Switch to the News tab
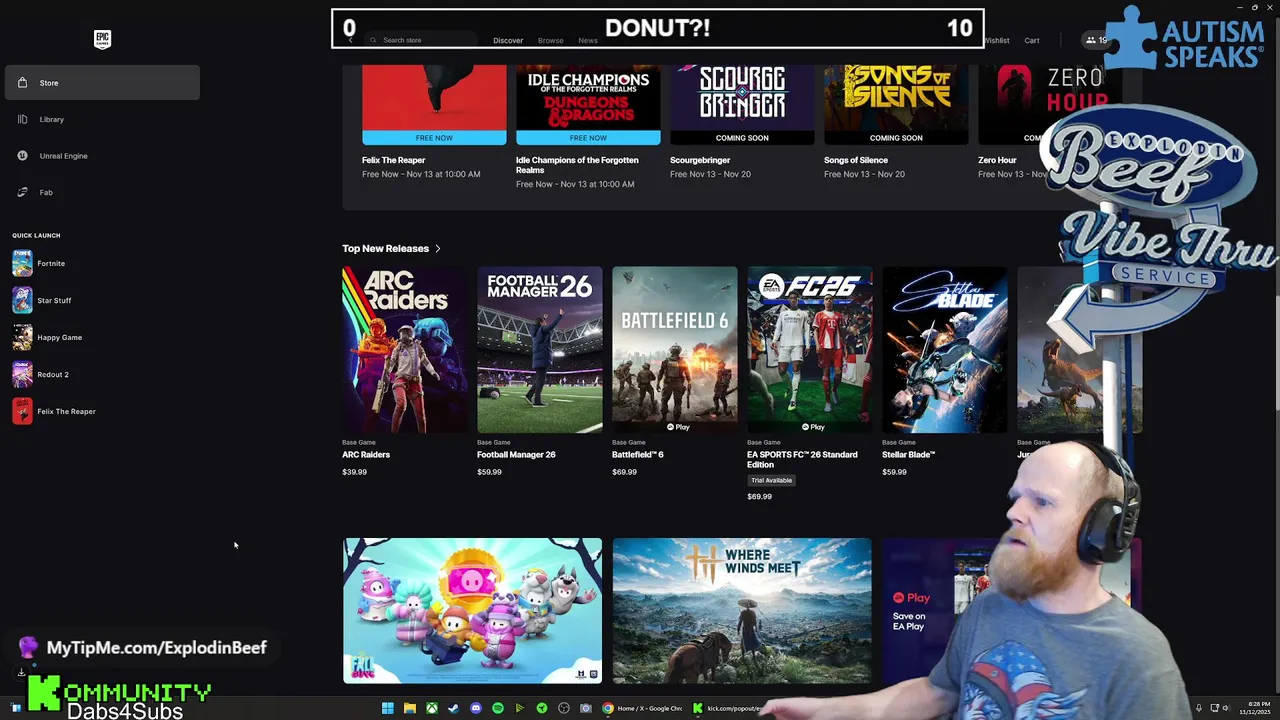Image resolution: width=1280 pixels, height=720 pixels. pos(588,40)
